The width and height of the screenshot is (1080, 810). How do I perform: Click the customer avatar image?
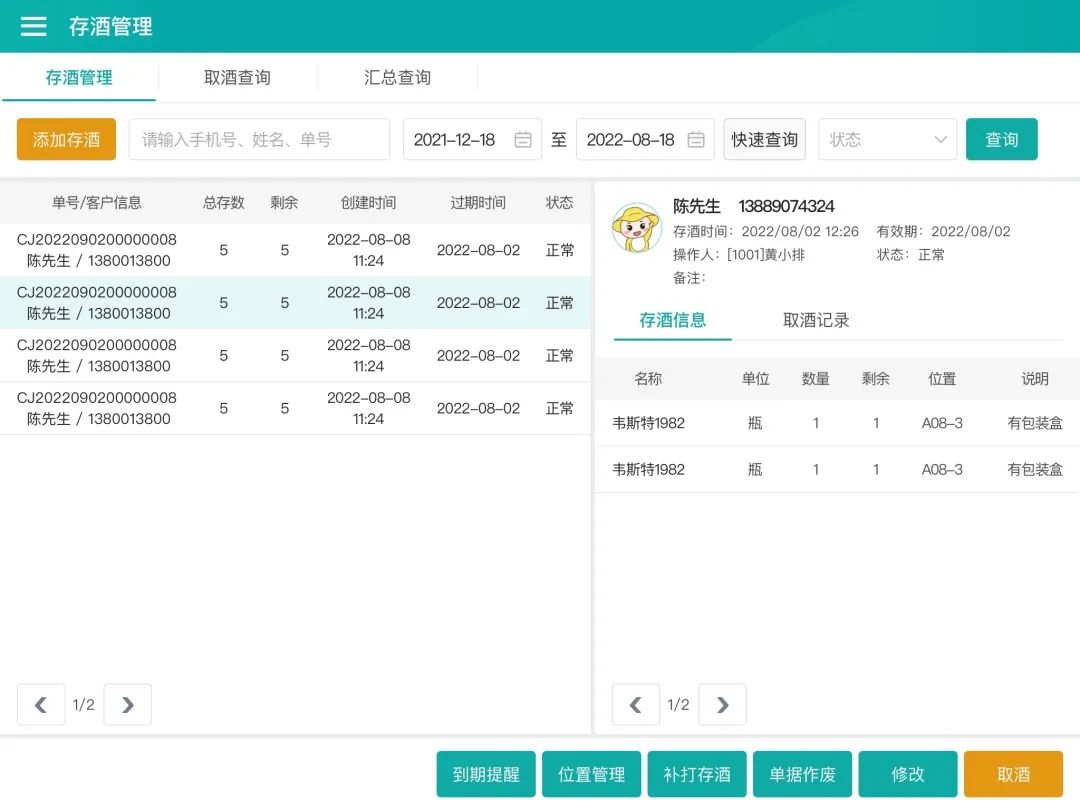(x=637, y=229)
